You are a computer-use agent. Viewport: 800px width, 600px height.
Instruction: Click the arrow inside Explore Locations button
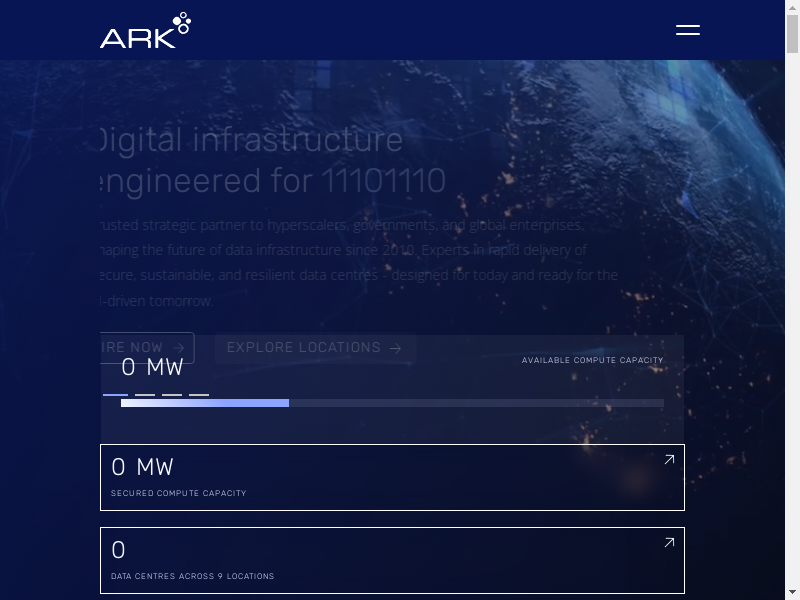point(396,348)
